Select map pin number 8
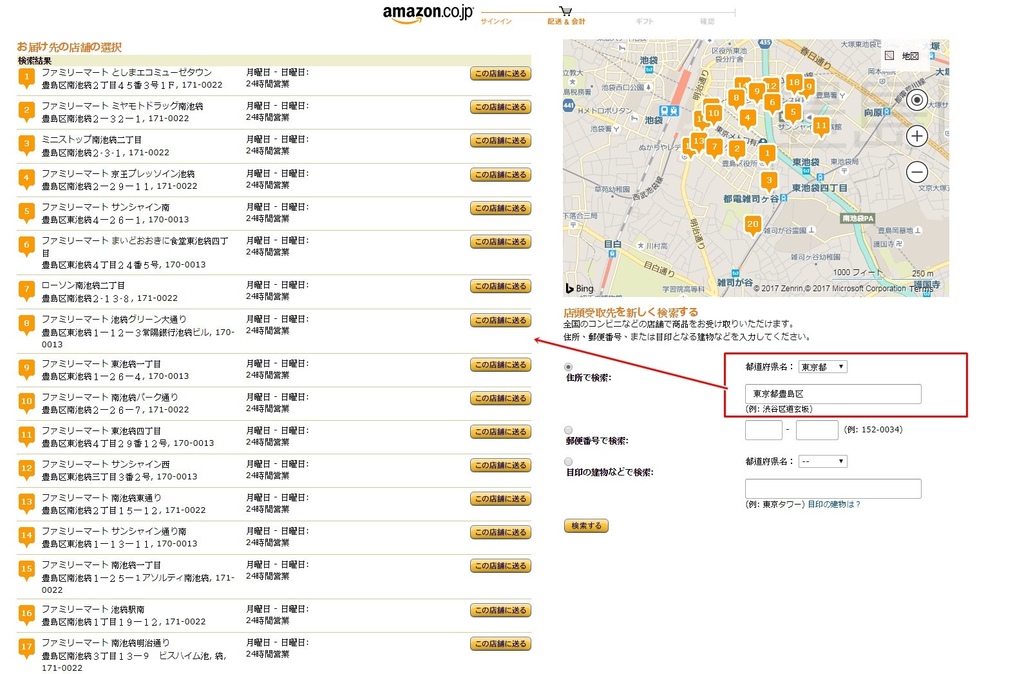The width and height of the screenshot is (1024, 674). (x=736, y=99)
